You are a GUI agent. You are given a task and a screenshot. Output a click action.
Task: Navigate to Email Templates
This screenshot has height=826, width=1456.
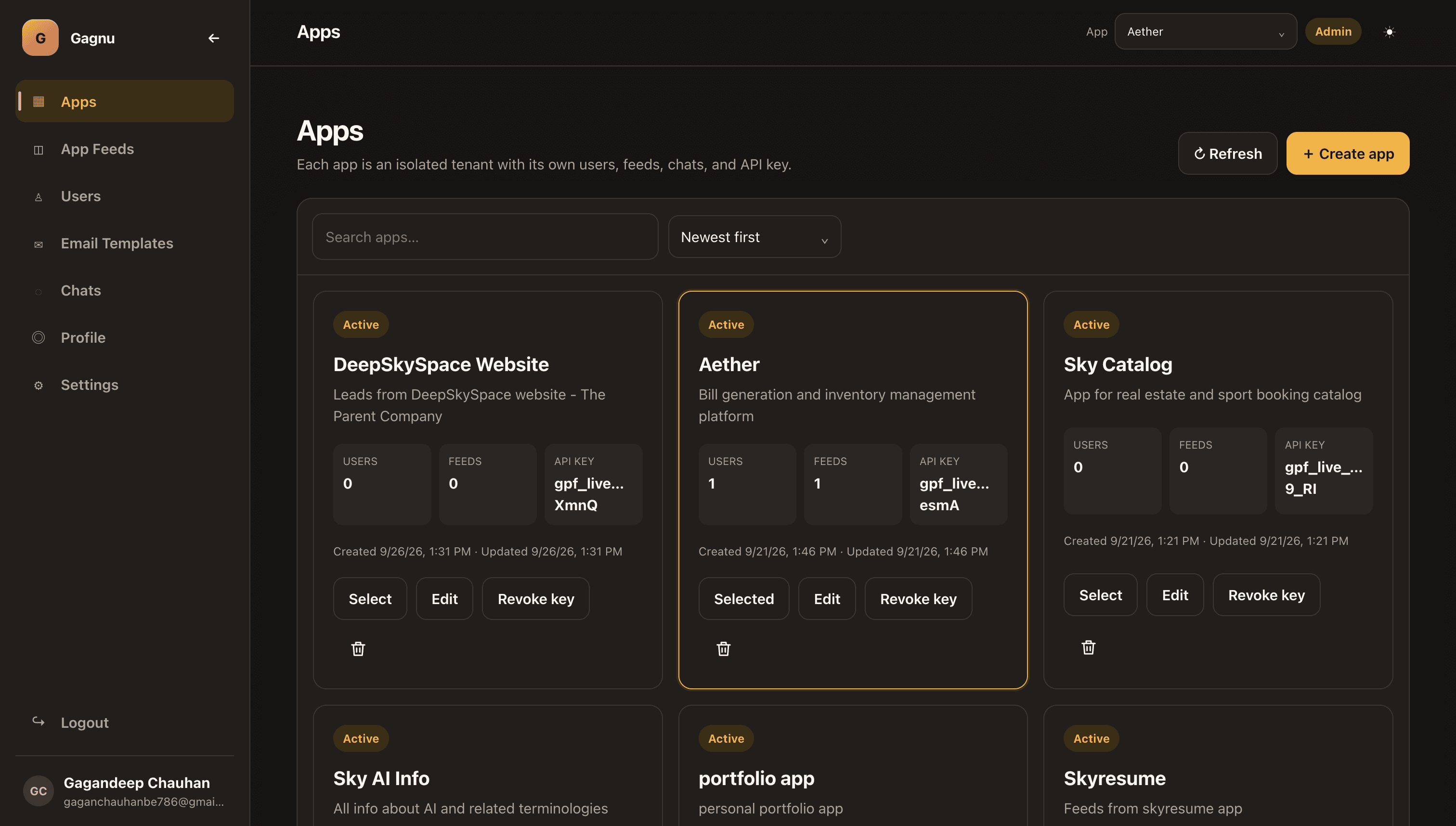(x=125, y=244)
